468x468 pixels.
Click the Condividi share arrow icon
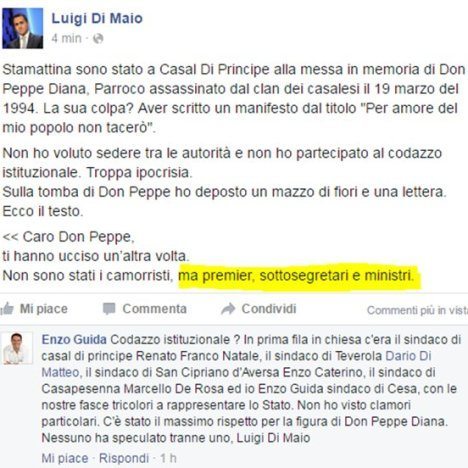[228, 309]
